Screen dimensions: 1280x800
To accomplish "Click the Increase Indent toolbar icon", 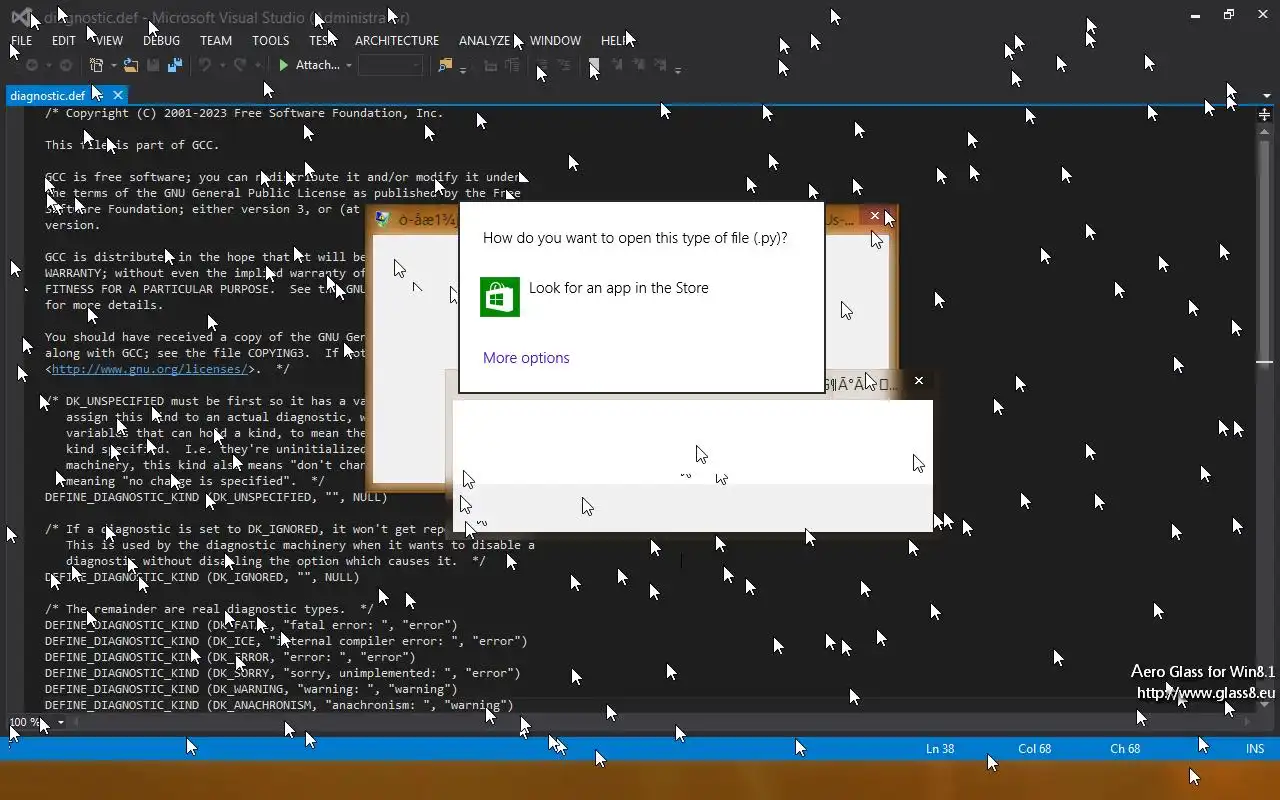I will click(x=565, y=65).
